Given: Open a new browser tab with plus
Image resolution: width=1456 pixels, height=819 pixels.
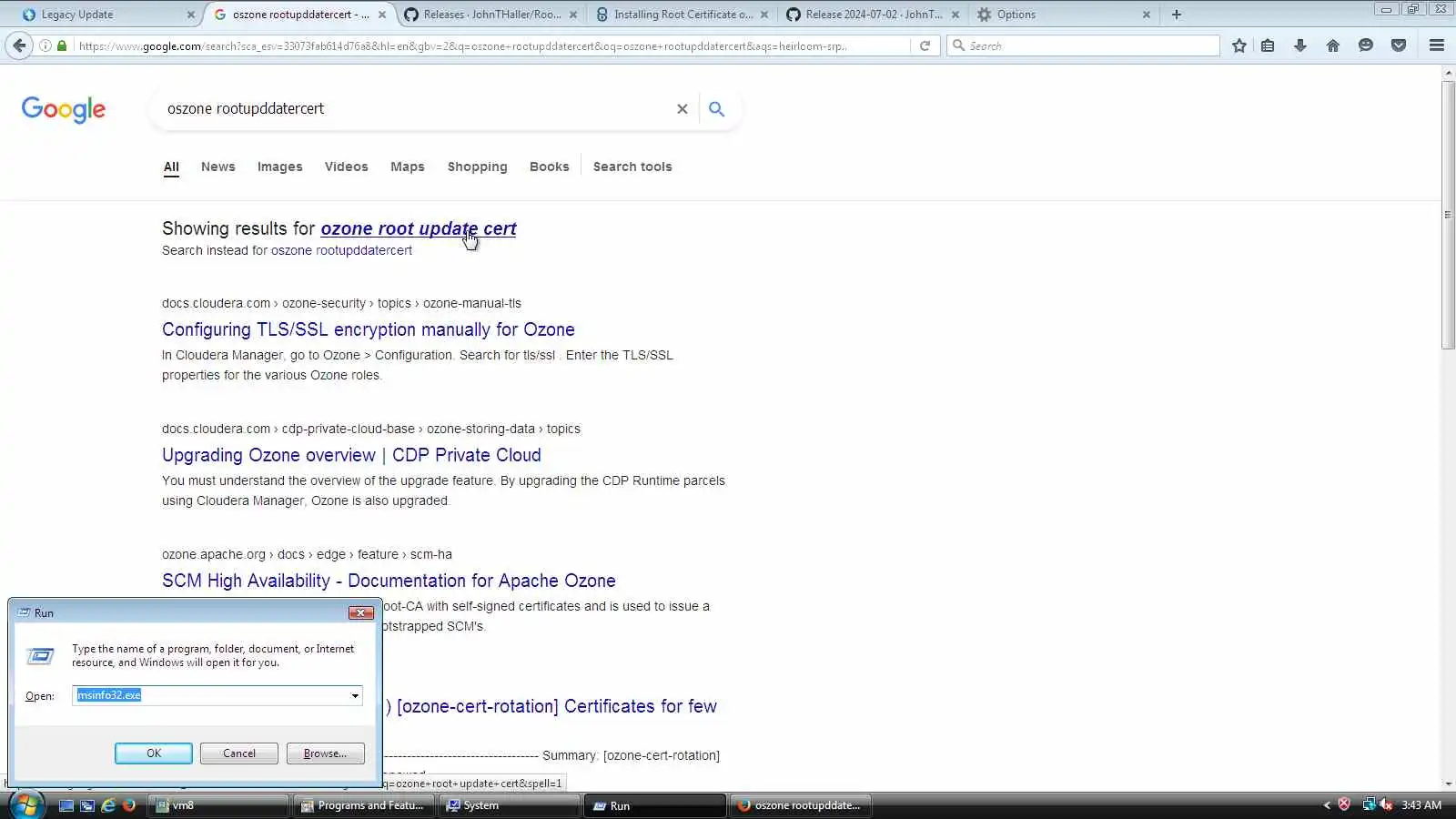Looking at the screenshot, I should 1177,15.
